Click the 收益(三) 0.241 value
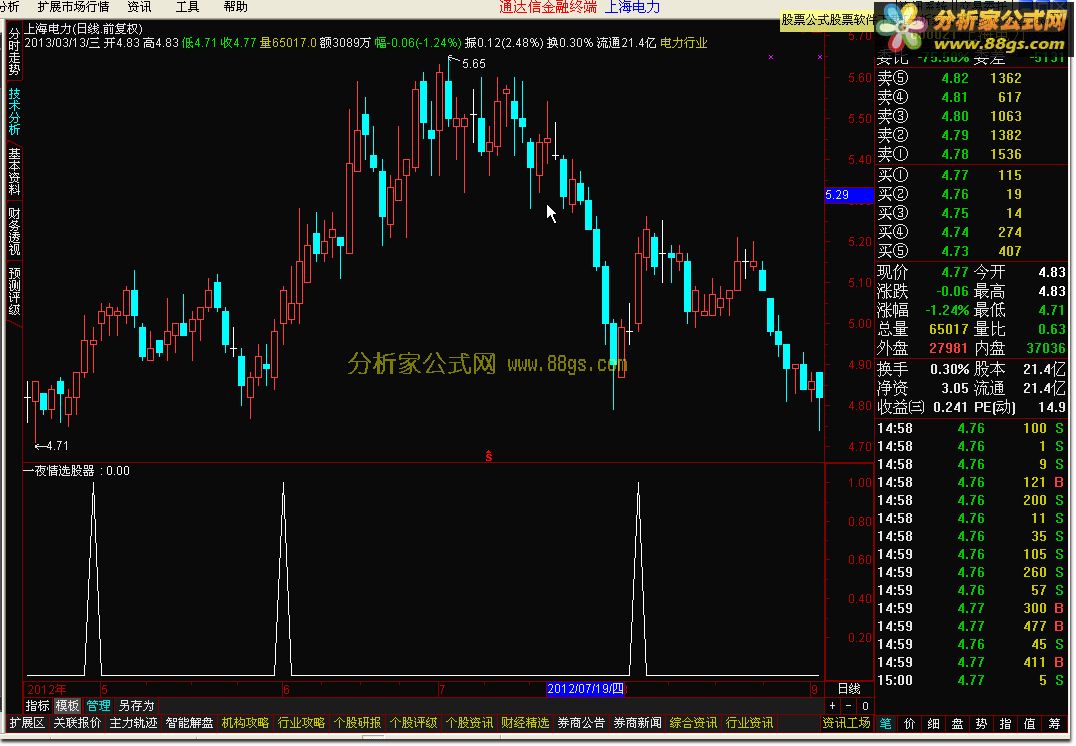Image resolution: width=1076 pixels, height=746 pixels. point(950,408)
